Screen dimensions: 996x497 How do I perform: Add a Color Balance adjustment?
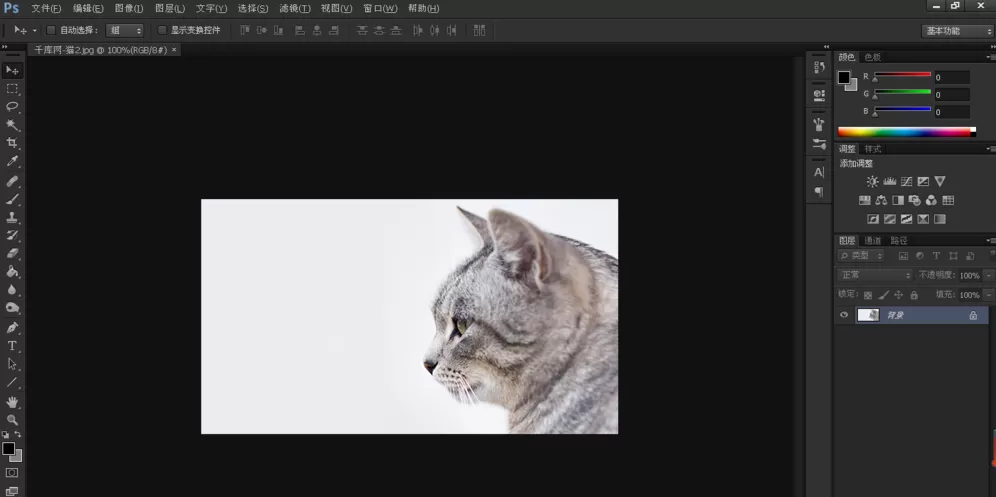(x=881, y=200)
